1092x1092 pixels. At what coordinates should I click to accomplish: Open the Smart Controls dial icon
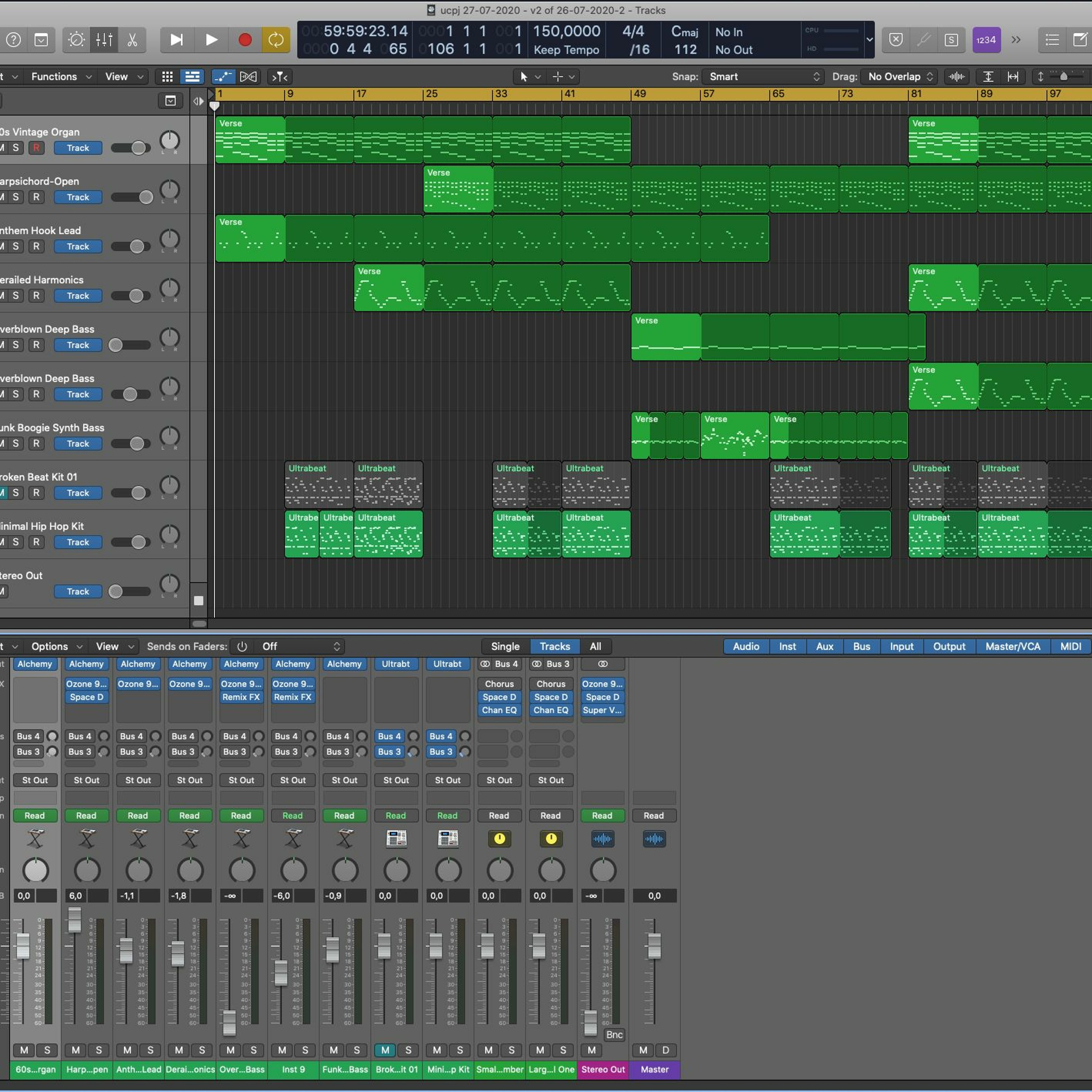pyautogui.click(x=76, y=40)
